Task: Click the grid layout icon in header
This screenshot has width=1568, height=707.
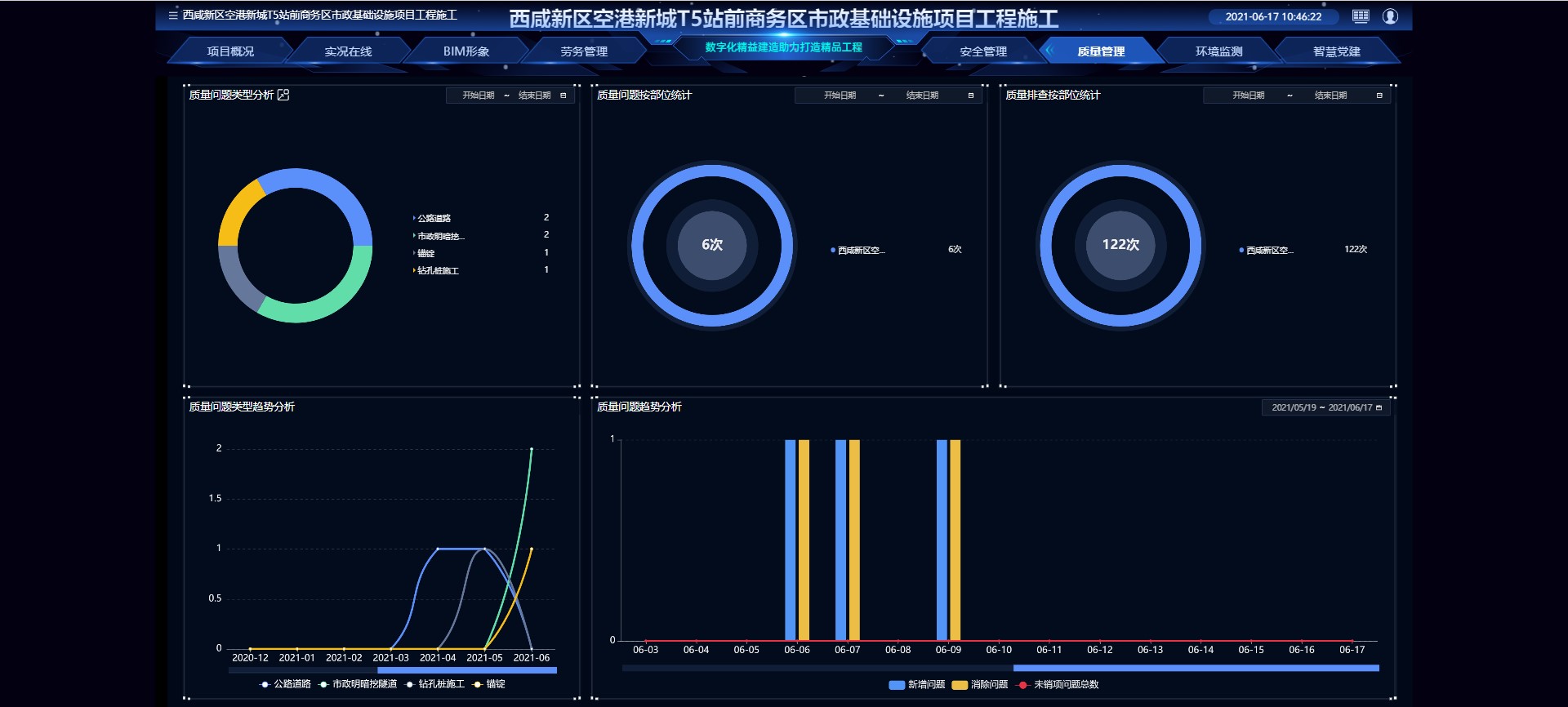Action: 1361,16
